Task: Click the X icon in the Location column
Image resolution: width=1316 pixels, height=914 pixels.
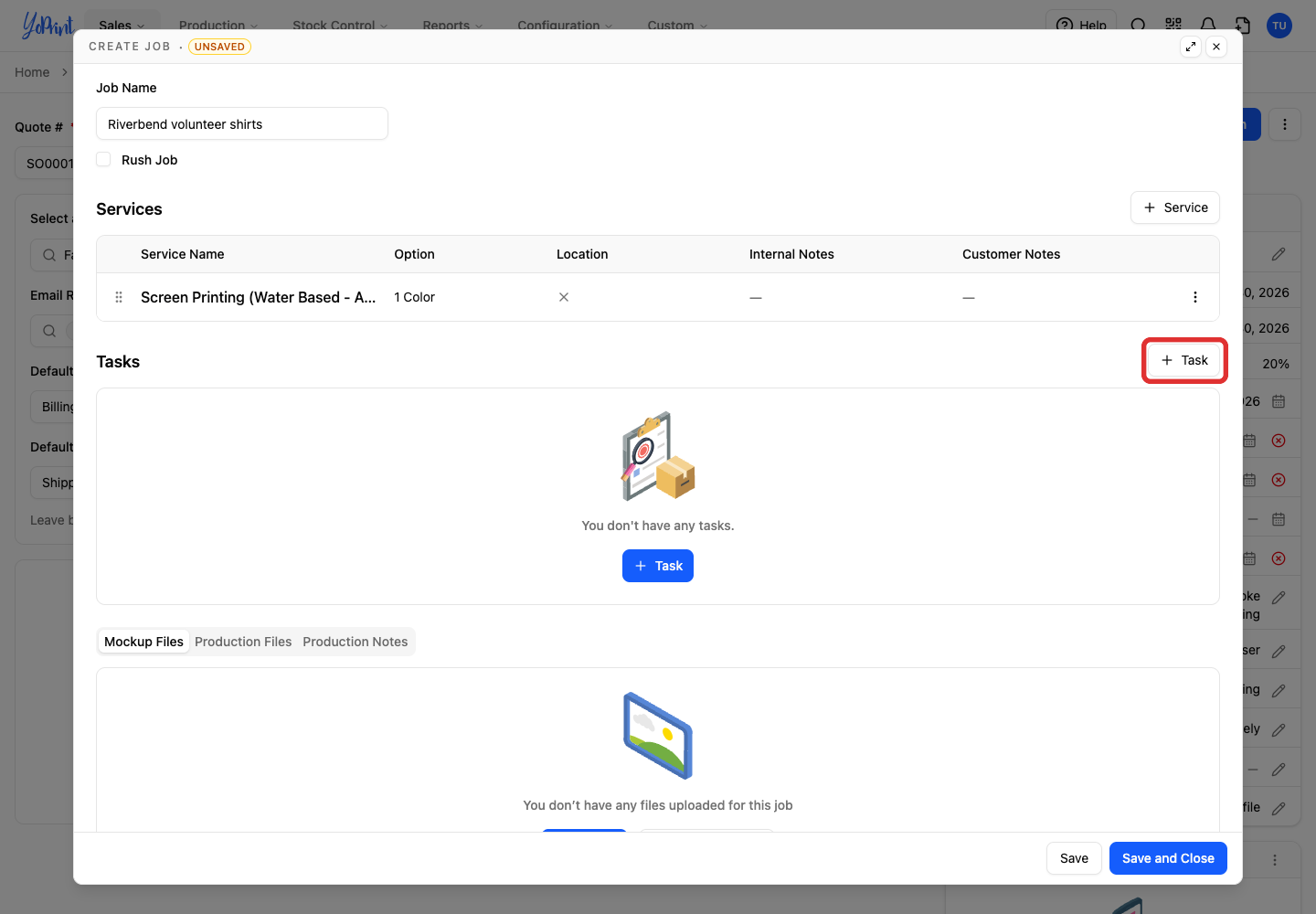Action: [x=564, y=297]
